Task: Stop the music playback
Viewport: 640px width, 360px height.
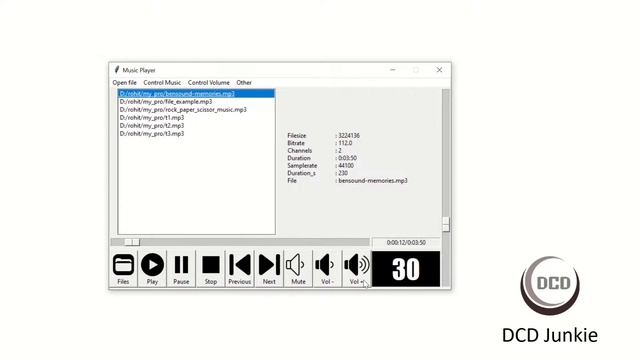Action: 211,269
